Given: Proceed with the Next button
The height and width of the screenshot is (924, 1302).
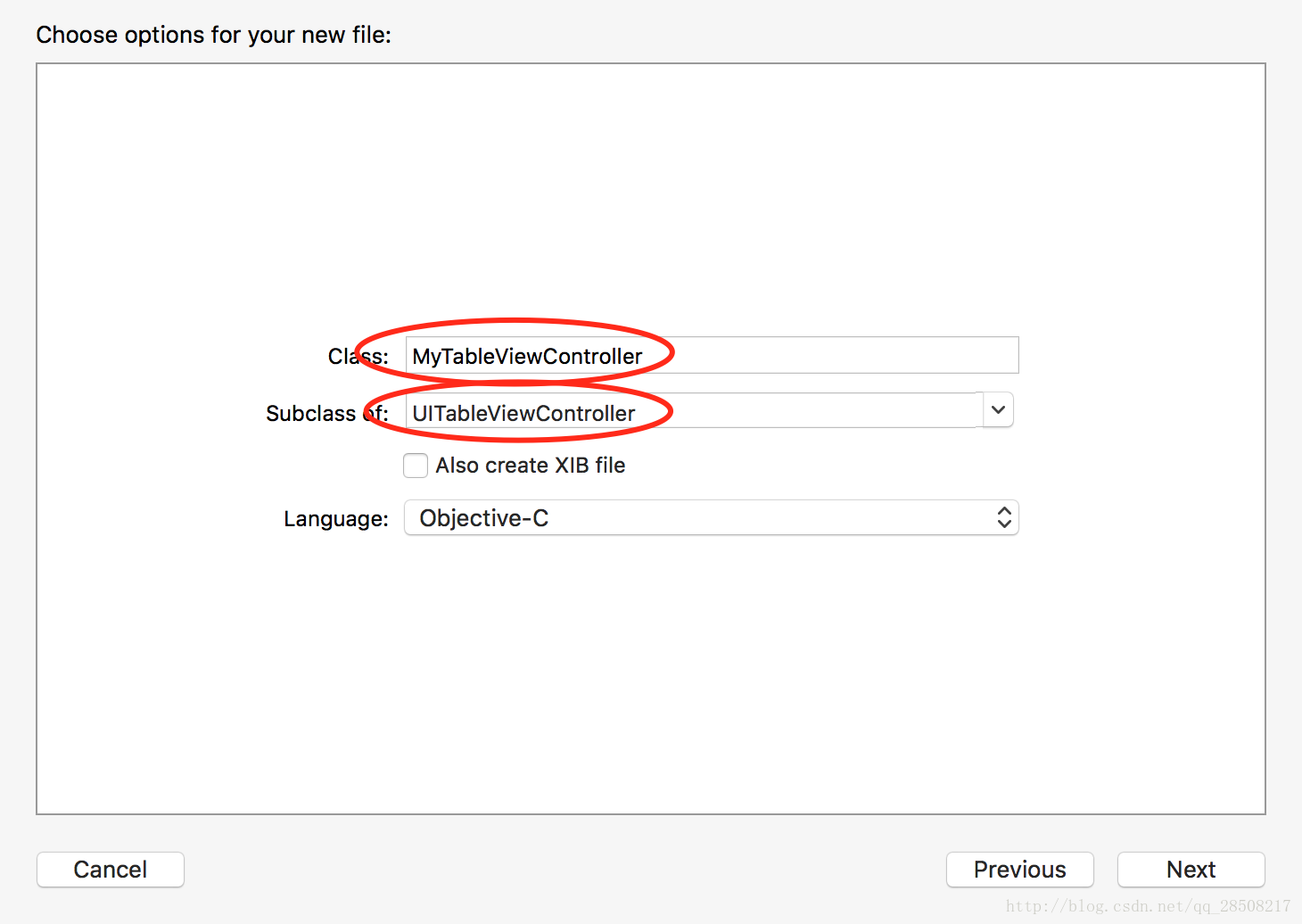Looking at the screenshot, I should (x=1191, y=870).
